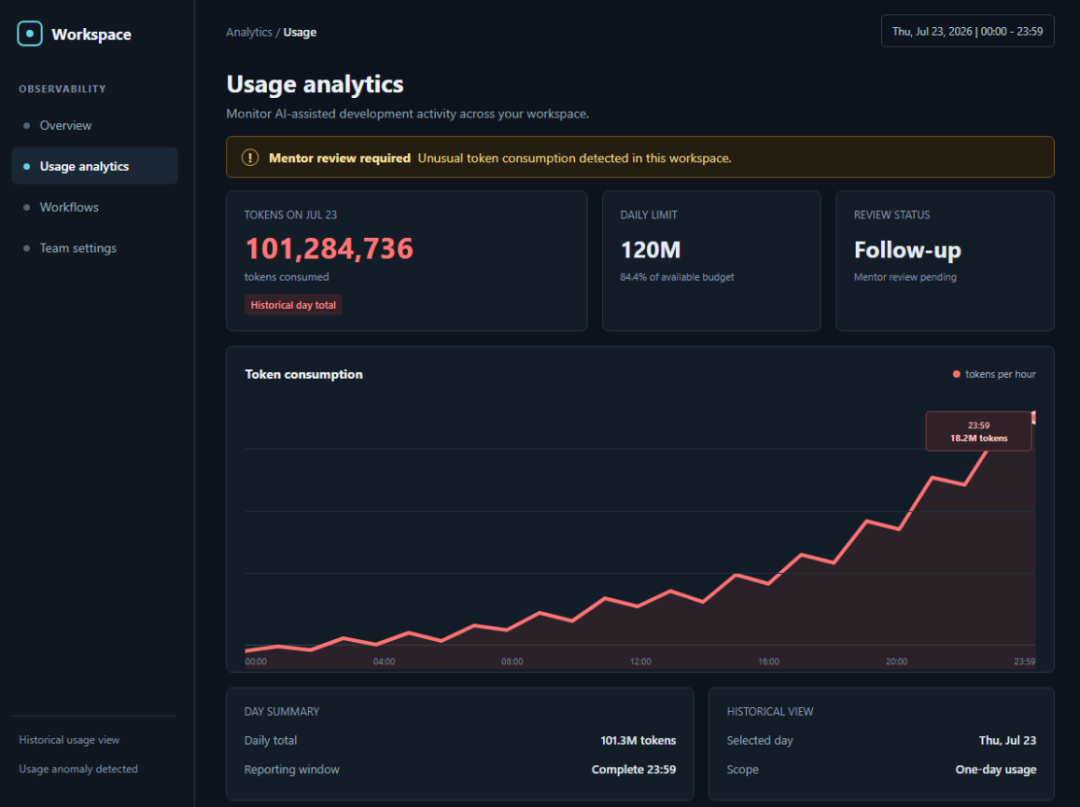Click the OBSERVABILITY sidebar section label

tap(62, 89)
